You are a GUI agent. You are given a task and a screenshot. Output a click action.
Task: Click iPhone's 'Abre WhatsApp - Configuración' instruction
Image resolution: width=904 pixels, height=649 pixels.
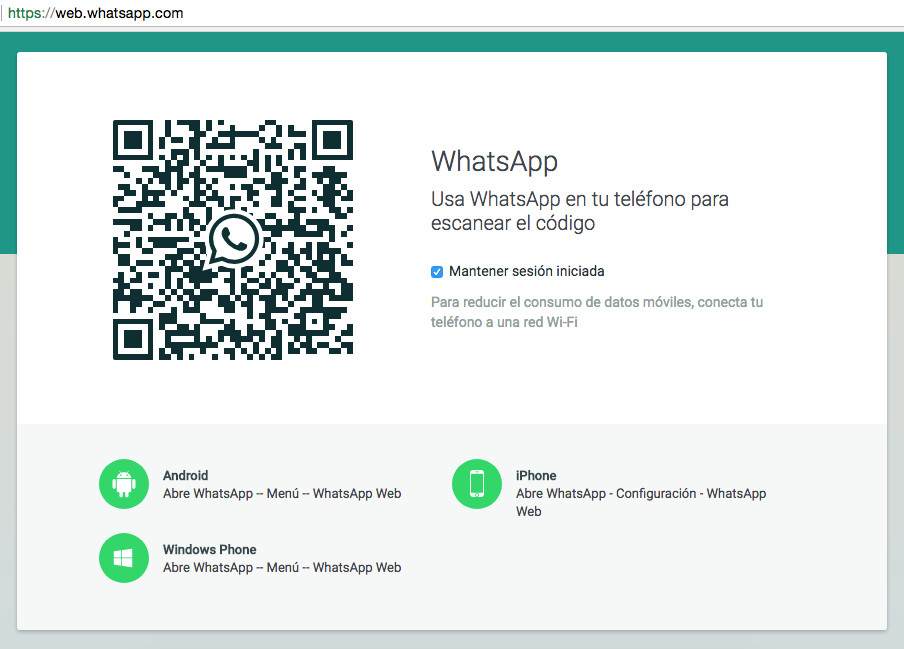coord(641,502)
